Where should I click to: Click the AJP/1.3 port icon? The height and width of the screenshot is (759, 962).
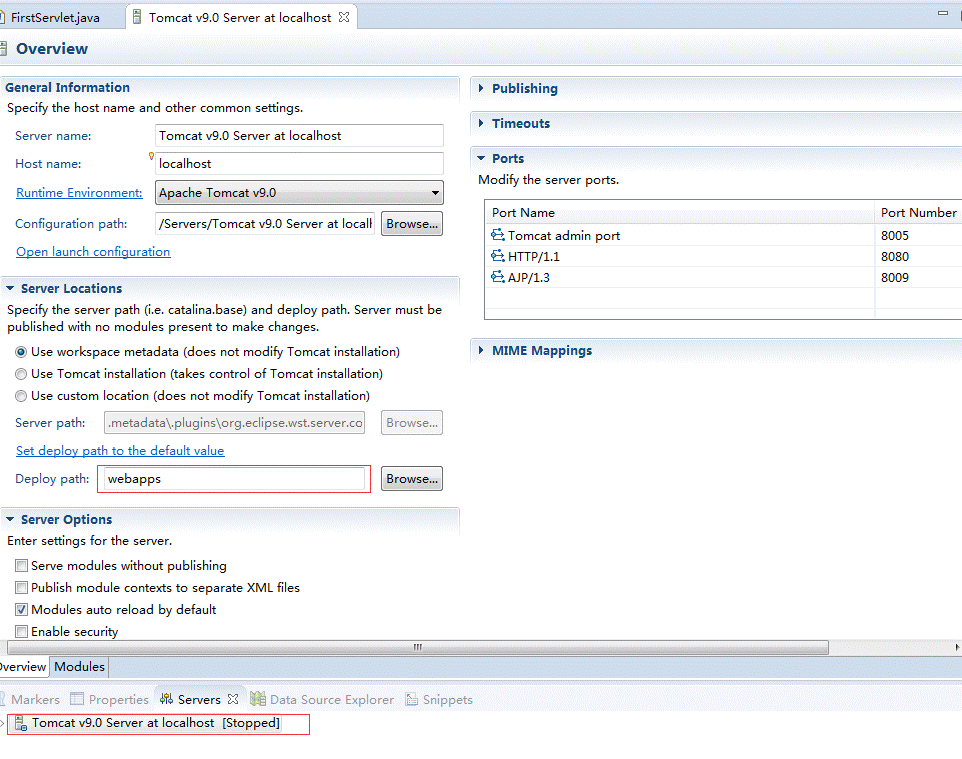point(498,277)
